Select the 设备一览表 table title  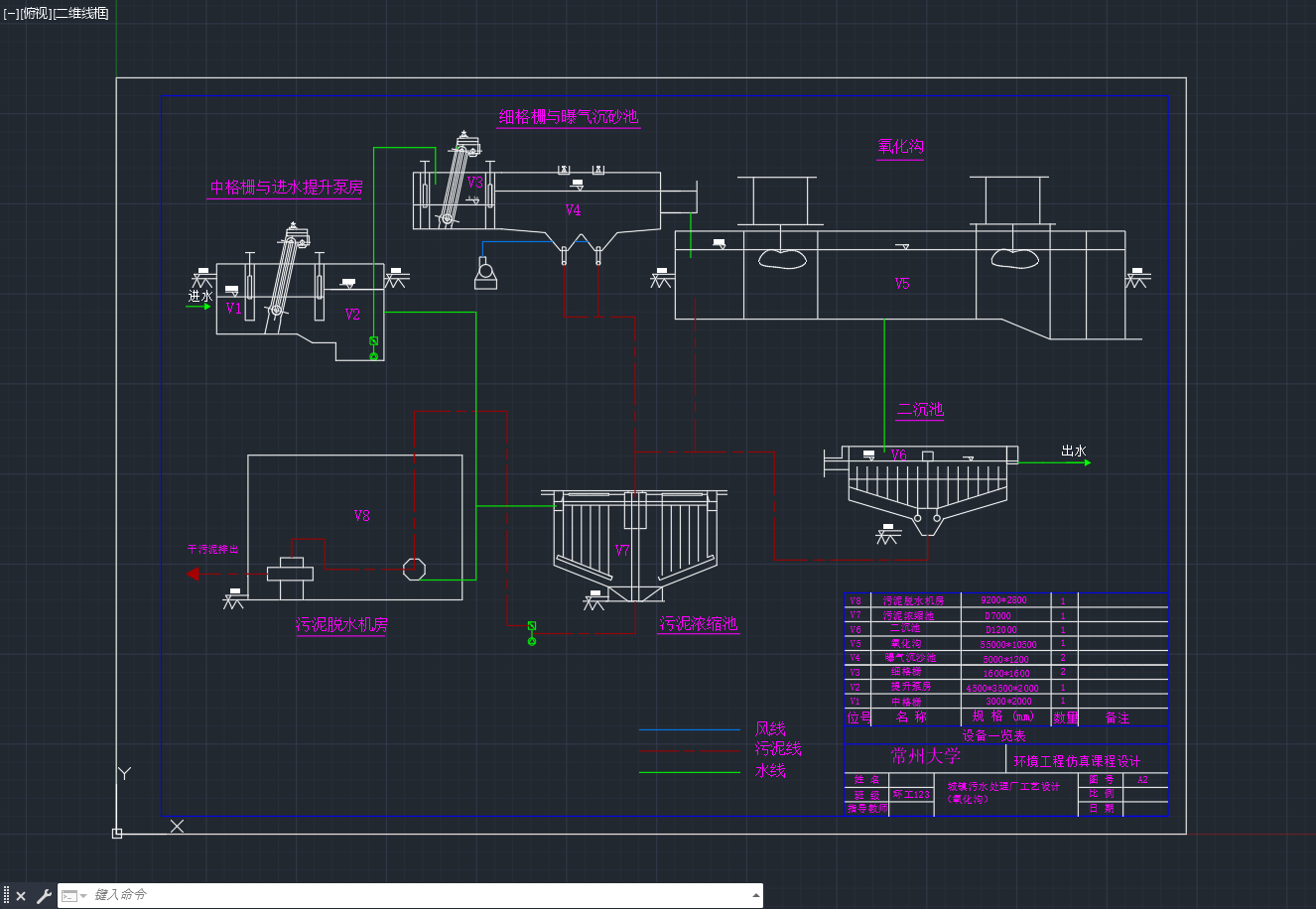click(993, 736)
